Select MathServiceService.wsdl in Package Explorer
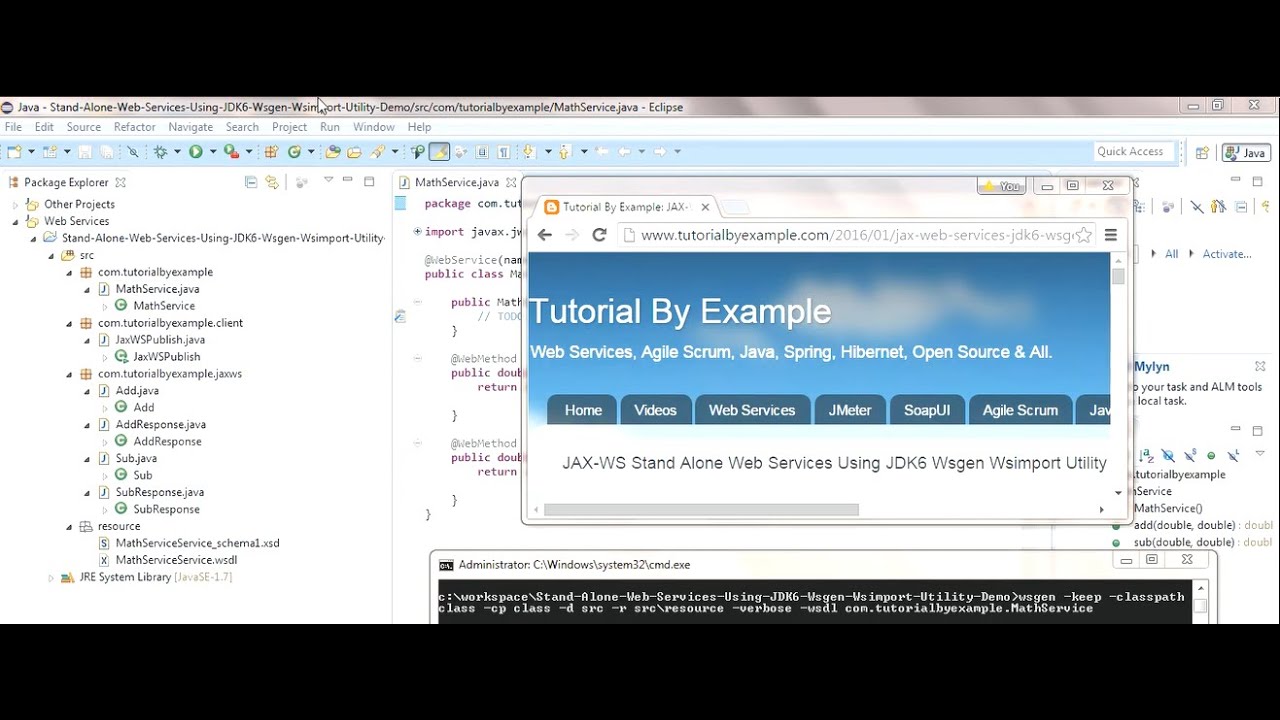This screenshot has width=1280, height=720. coord(176,560)
